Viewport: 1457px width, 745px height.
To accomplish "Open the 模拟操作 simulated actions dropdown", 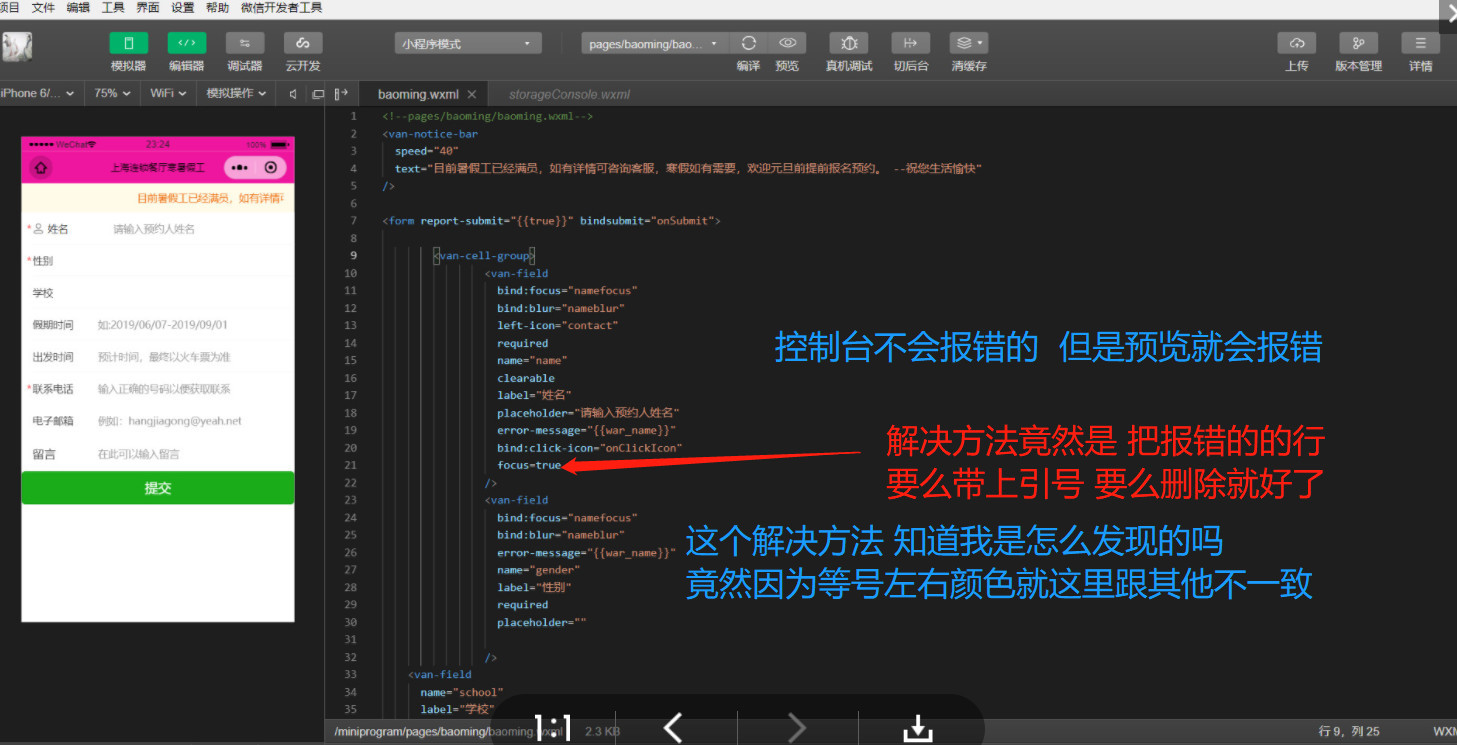I will 236,93.
